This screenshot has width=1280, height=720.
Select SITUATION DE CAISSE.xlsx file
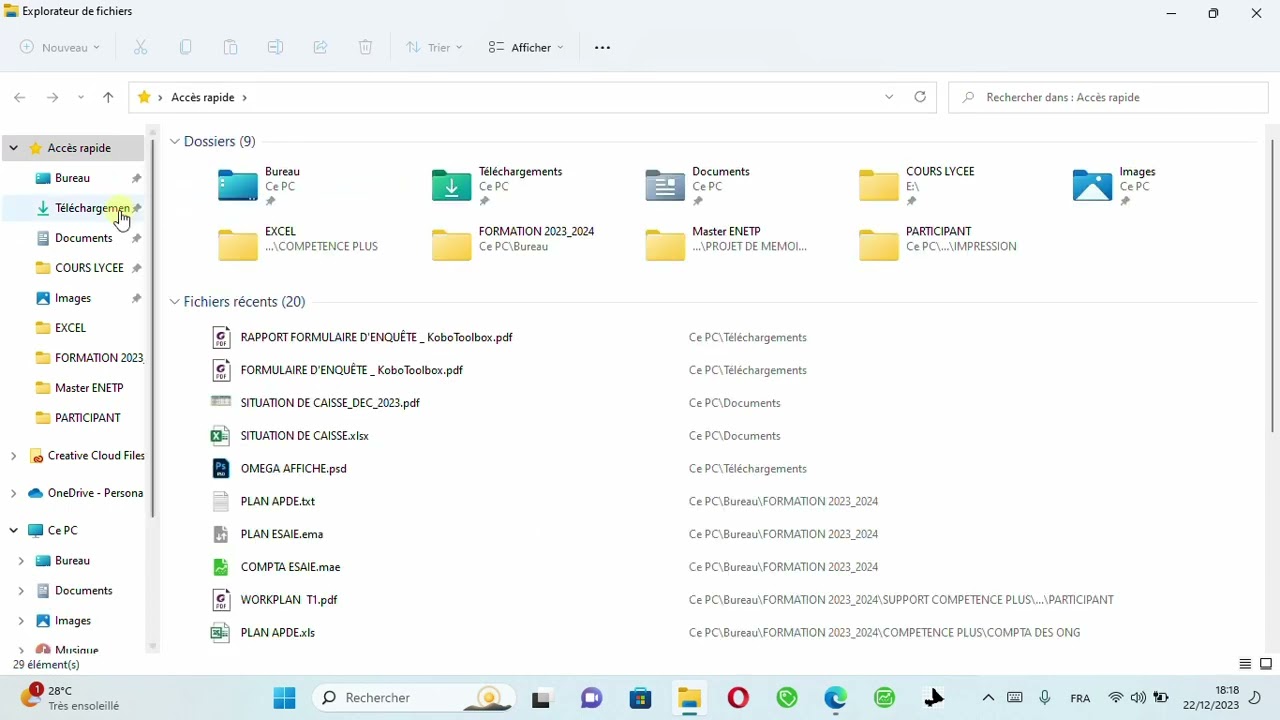click(304, 436)
